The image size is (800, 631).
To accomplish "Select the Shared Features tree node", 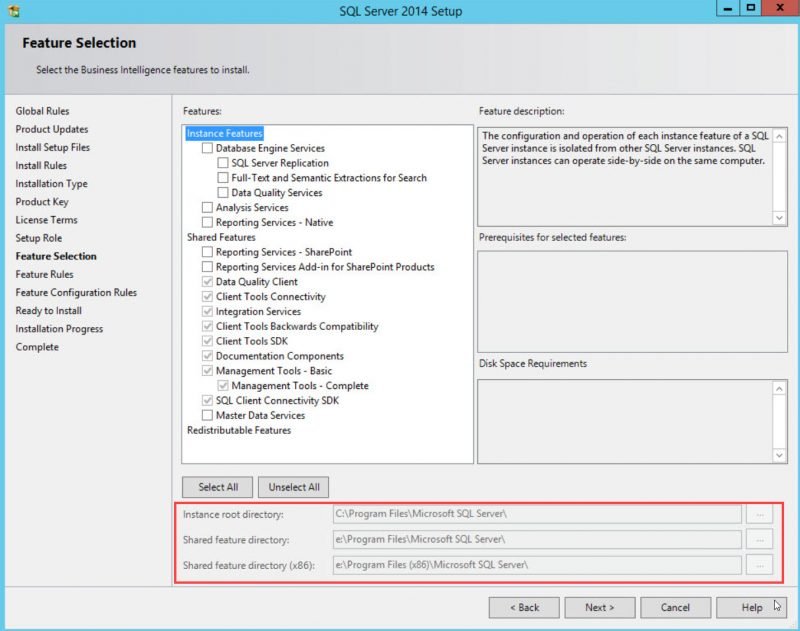I will point(221,237).
